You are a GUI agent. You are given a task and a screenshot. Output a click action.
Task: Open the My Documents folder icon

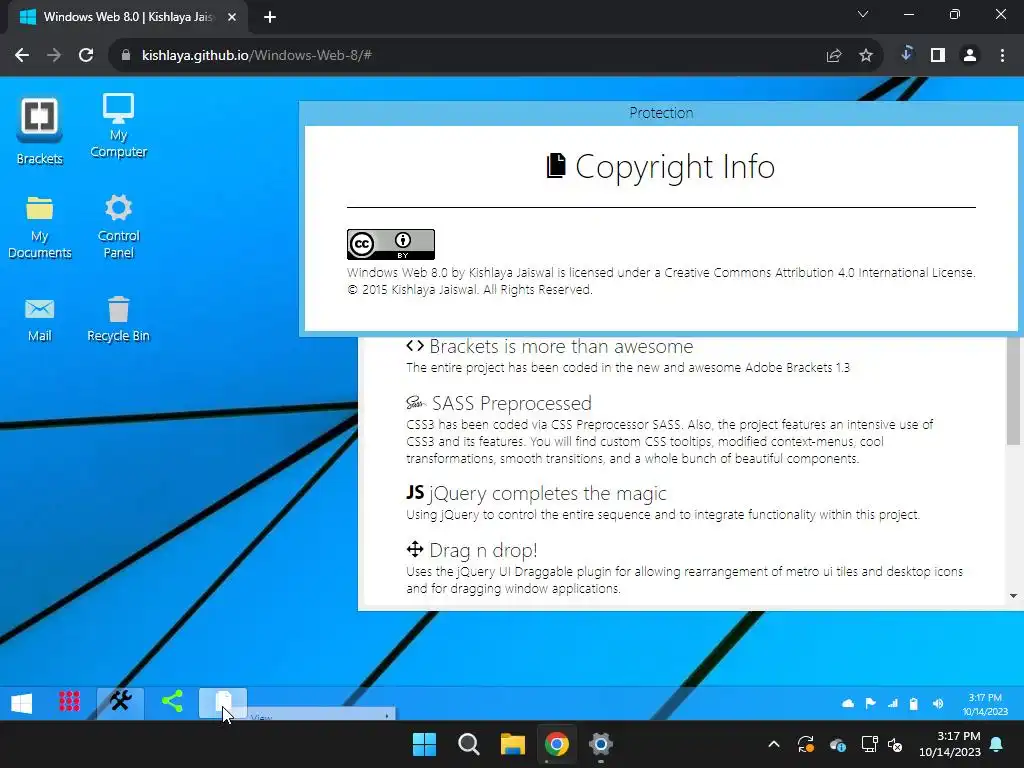pos(39,227)
